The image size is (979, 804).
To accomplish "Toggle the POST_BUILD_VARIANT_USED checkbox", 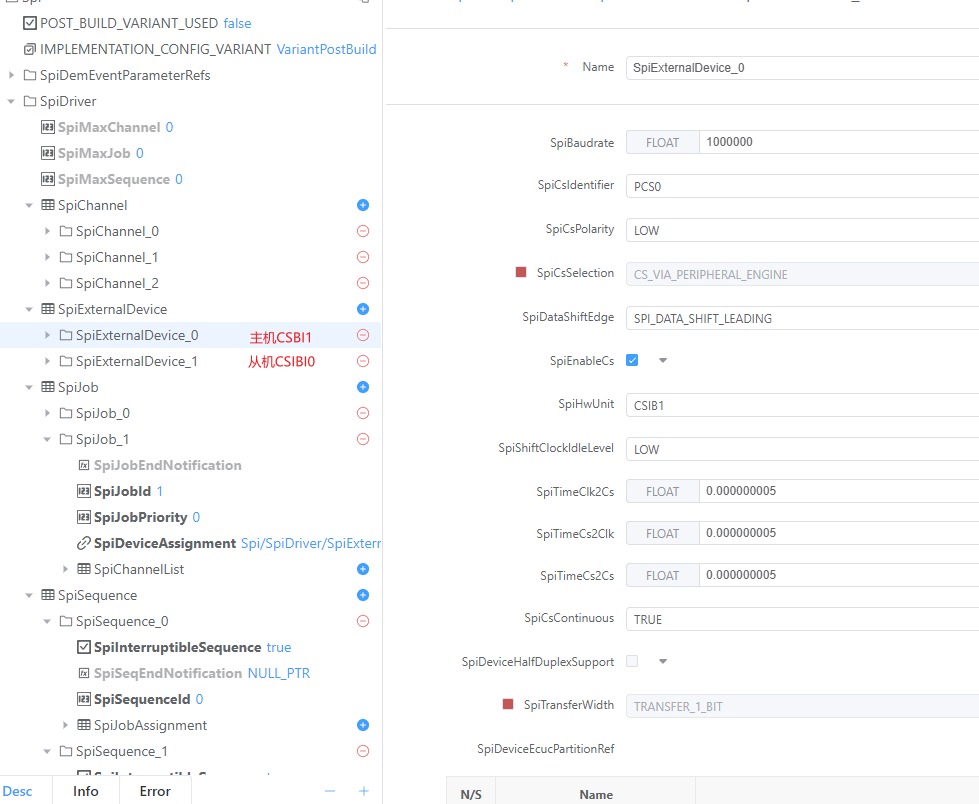I will 29,23.
